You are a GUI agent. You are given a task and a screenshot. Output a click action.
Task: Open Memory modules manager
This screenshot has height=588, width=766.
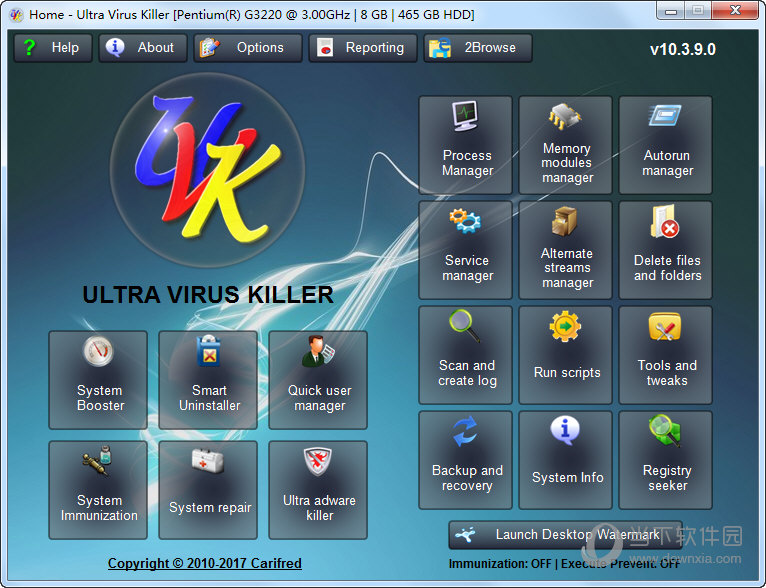565,145
